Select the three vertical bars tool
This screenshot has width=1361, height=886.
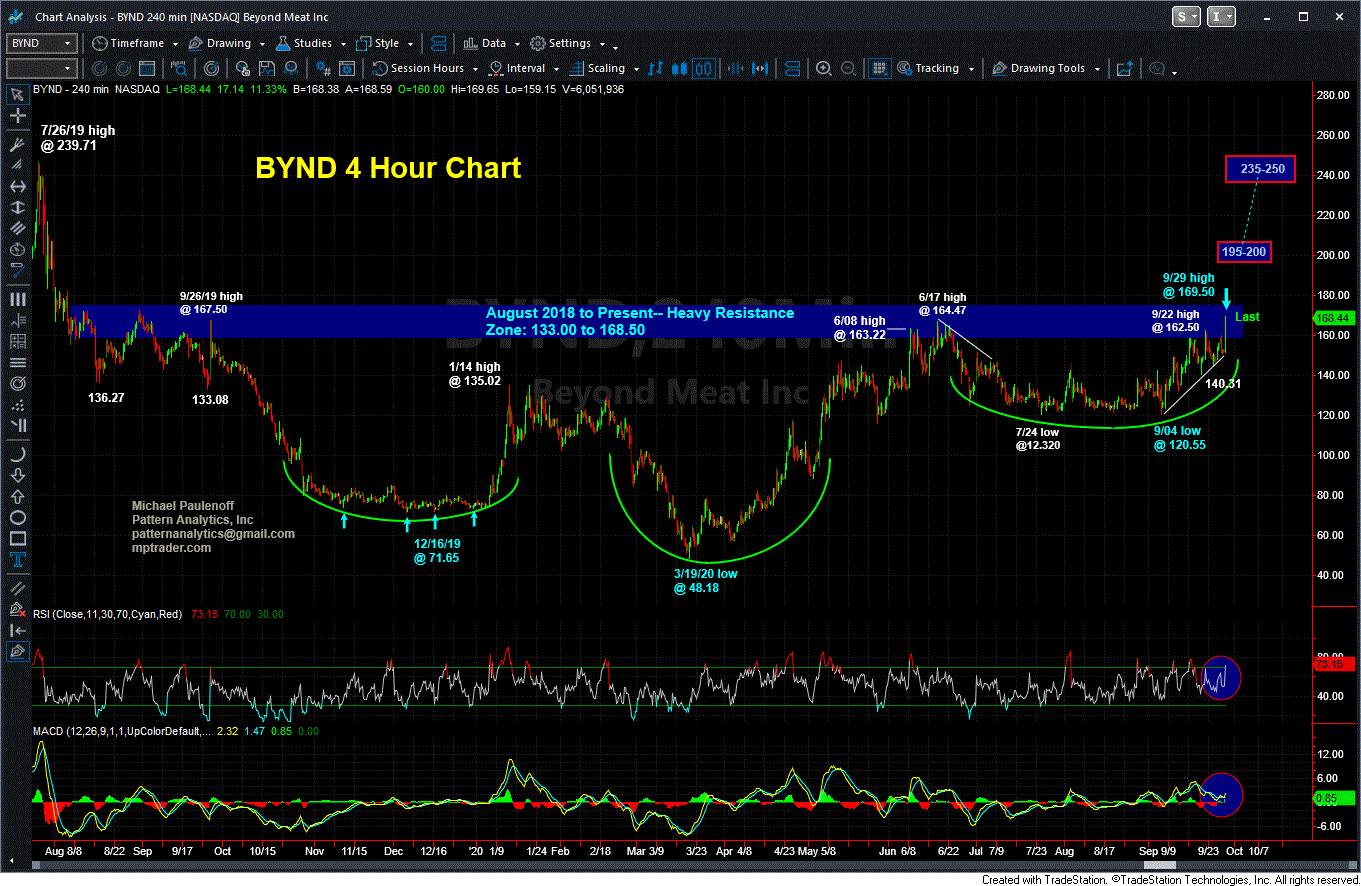(x=17, y=298)
